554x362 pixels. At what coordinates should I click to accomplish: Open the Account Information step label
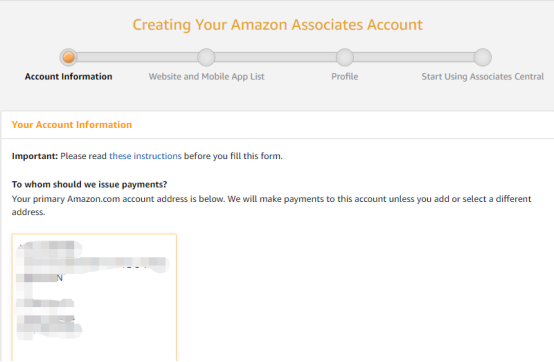[69, 77]
